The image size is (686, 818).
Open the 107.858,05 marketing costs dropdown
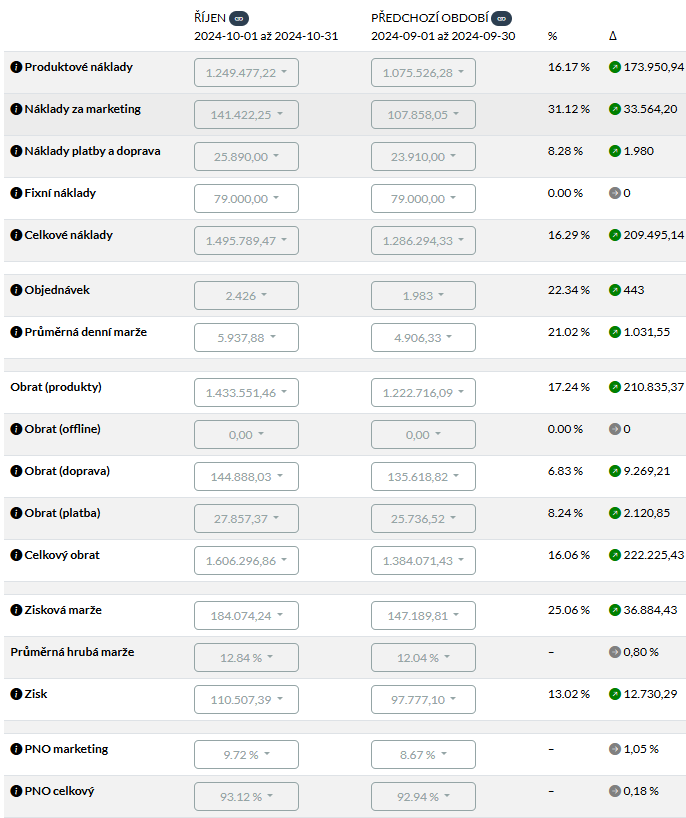click(423, 115)
